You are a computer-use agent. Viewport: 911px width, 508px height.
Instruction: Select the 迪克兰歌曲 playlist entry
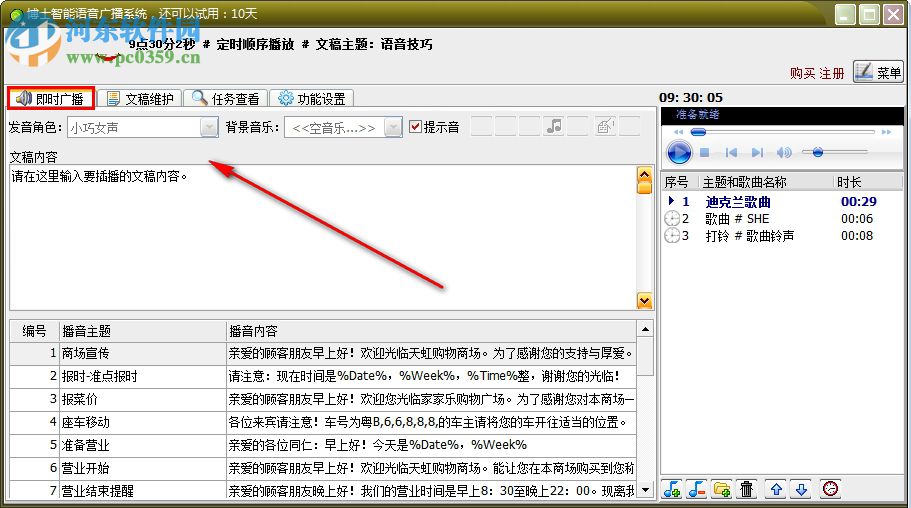(781, 202)
